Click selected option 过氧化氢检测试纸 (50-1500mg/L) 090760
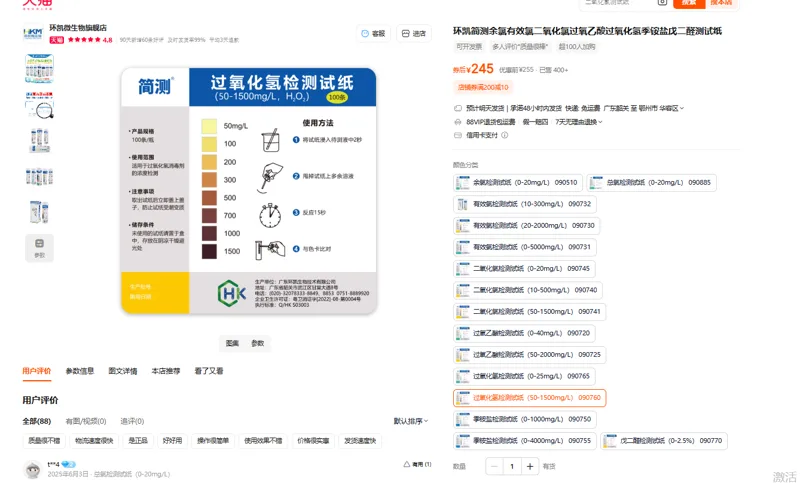 [529, 398]
